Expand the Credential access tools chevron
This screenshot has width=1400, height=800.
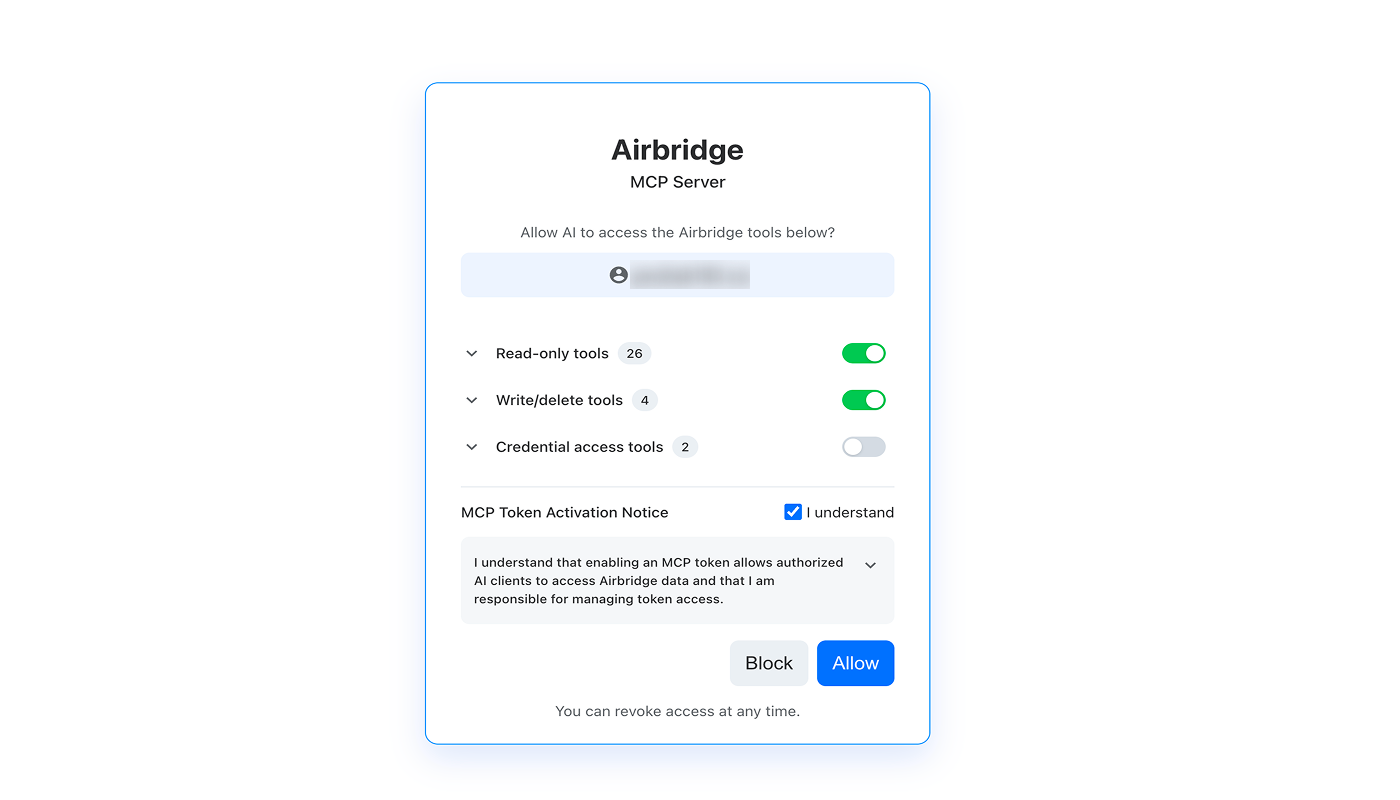(x=472, y=447)
